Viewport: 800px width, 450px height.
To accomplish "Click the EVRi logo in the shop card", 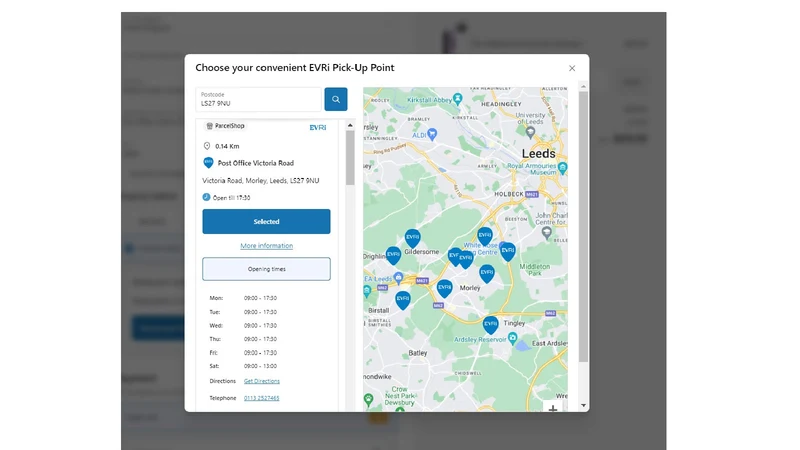I will click(x=317, y=128).
